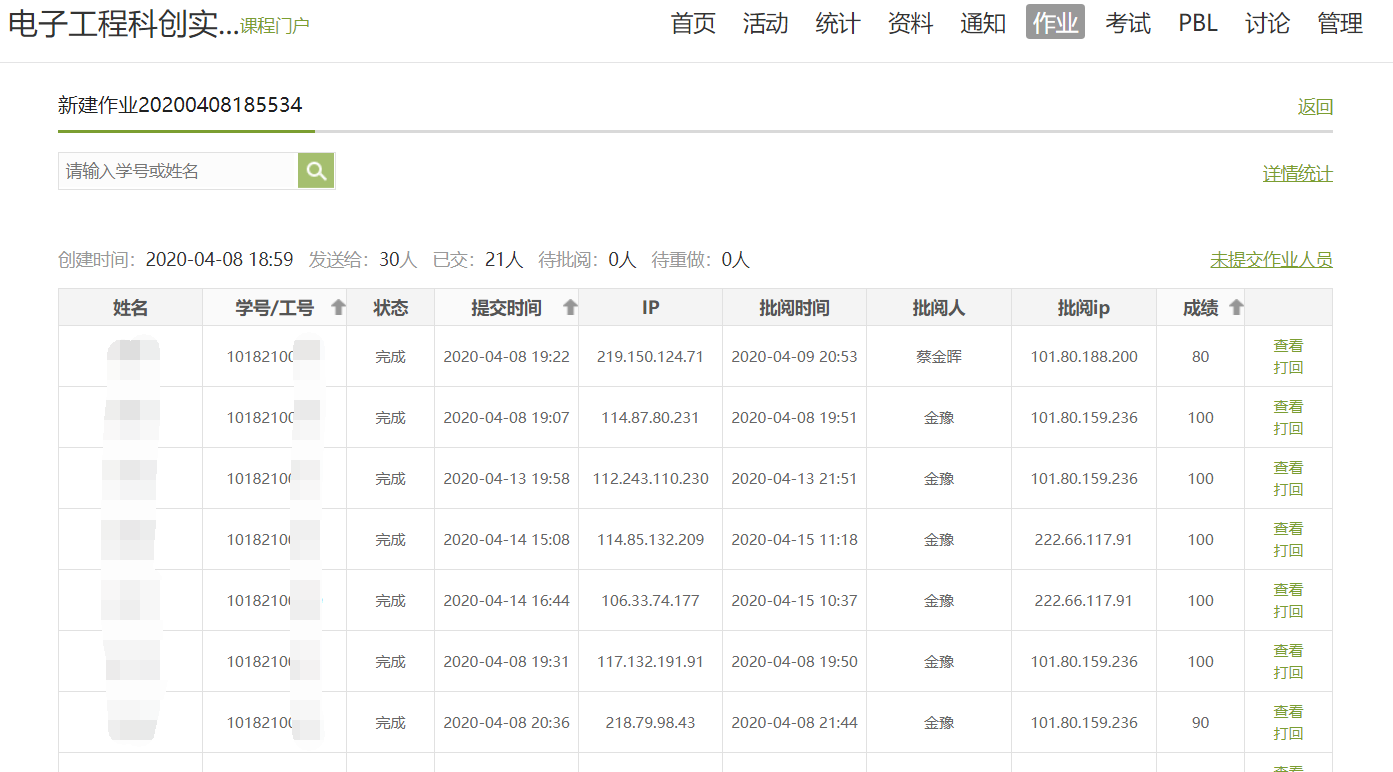Switch to the 统计 menu
The image size is (1393, 772).
point(838,23)
